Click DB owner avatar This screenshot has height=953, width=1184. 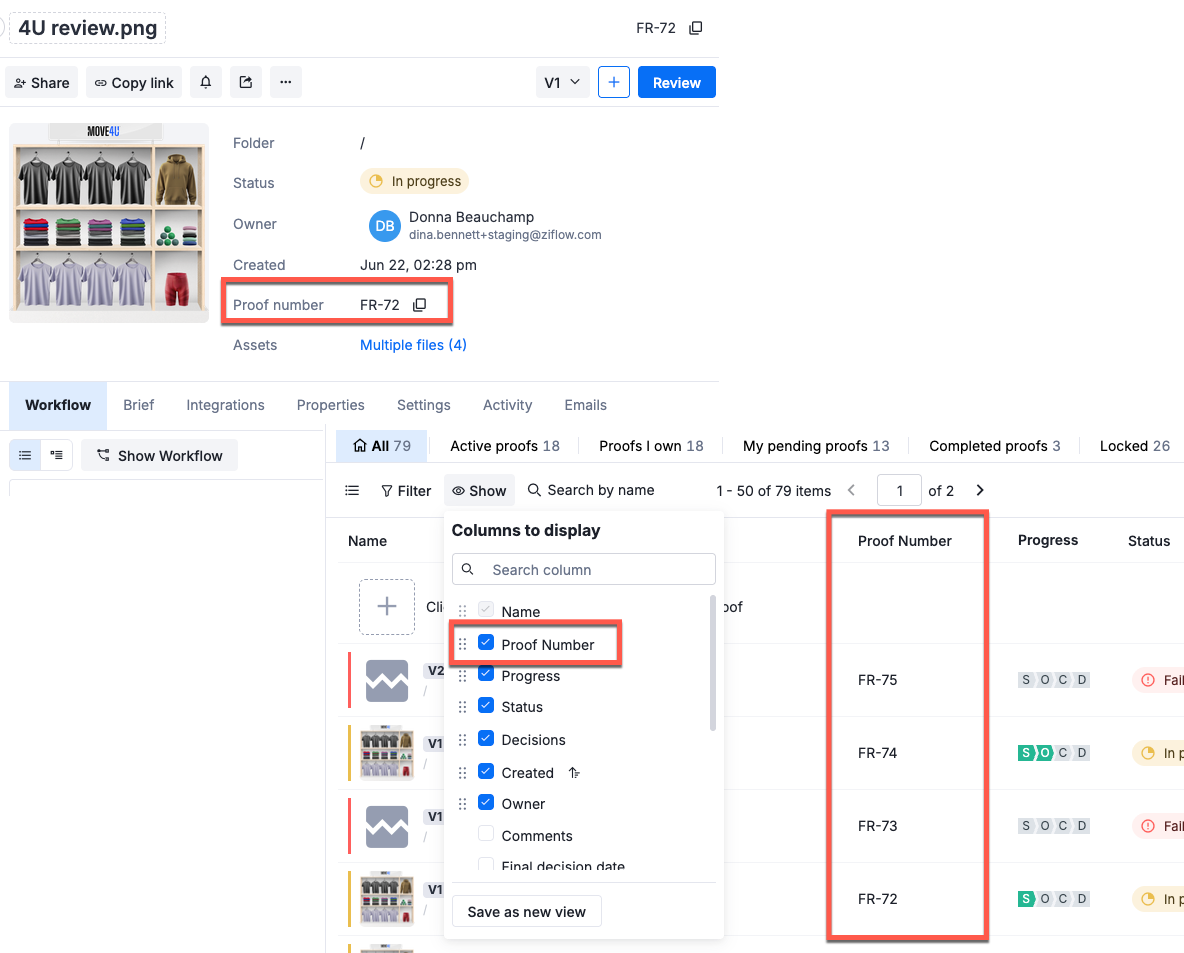[384, 226]
